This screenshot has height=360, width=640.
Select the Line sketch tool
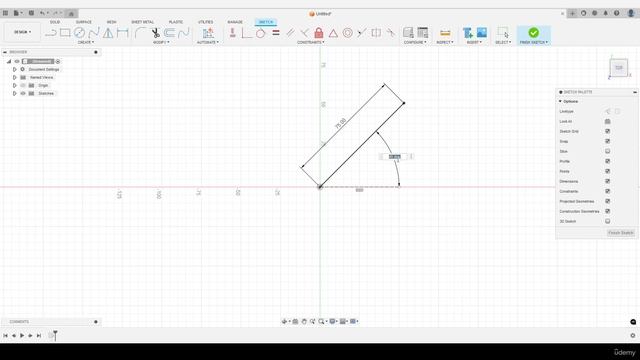[x=51, y=33]
